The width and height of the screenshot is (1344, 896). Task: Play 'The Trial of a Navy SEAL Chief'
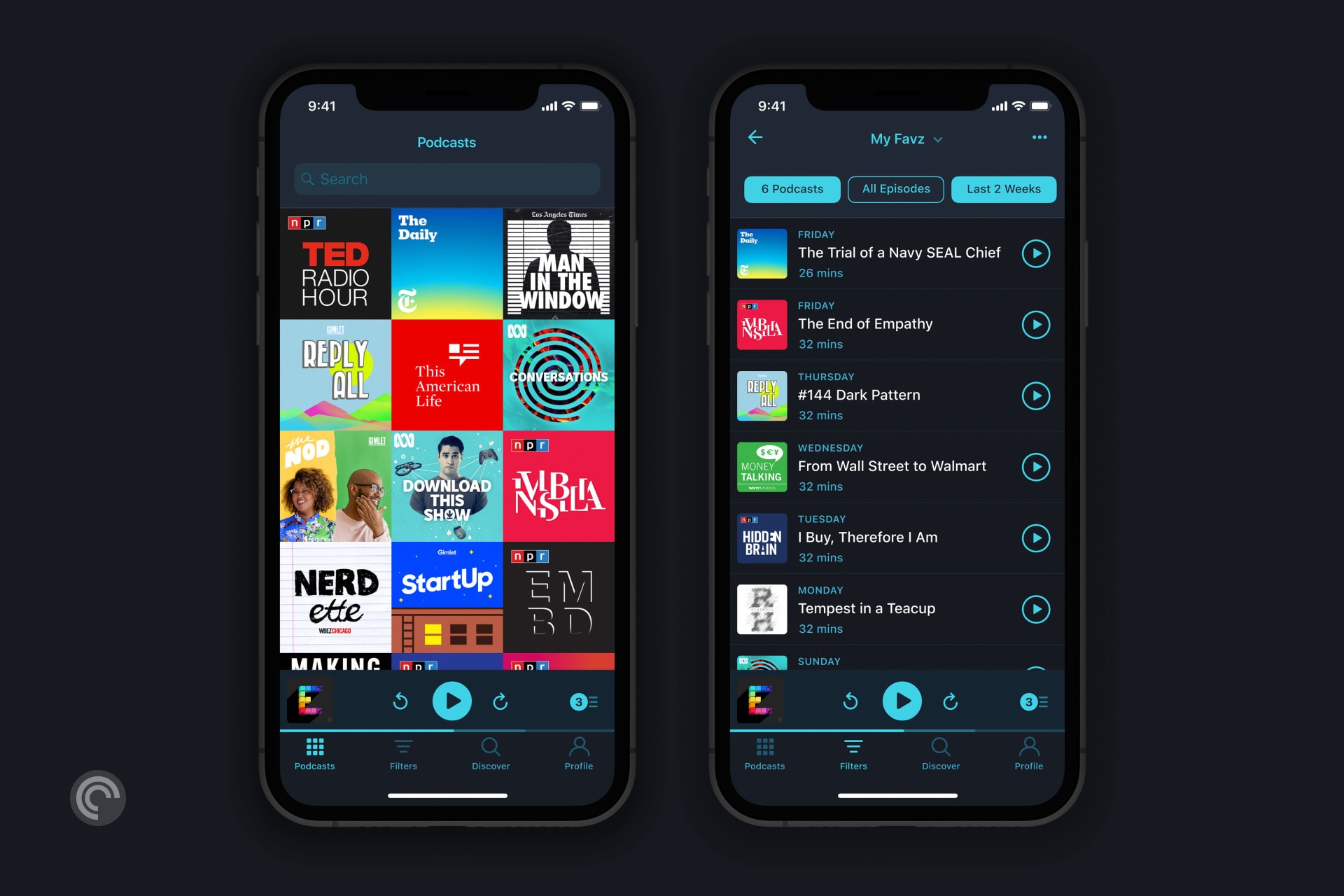point(1038,253)
